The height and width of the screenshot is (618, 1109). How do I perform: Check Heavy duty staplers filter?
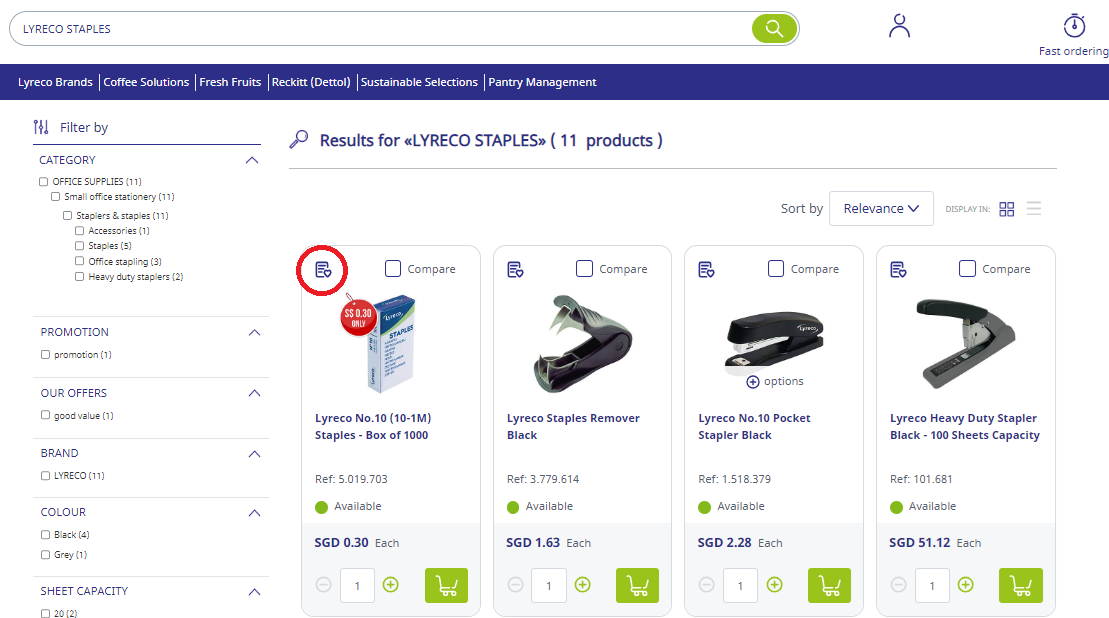tap(79, 276)
